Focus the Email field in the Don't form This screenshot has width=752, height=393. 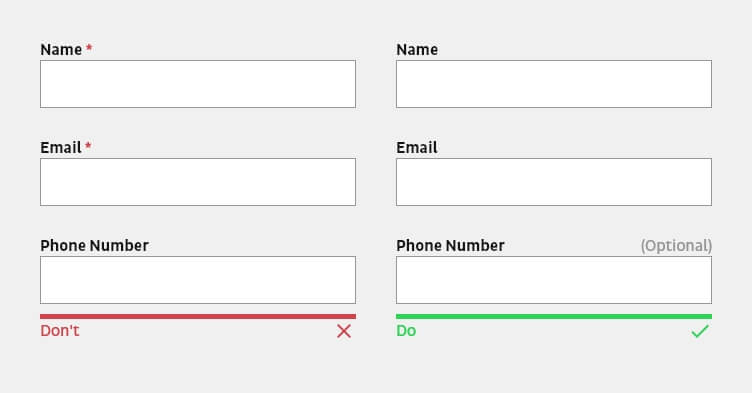pos(198,182)
